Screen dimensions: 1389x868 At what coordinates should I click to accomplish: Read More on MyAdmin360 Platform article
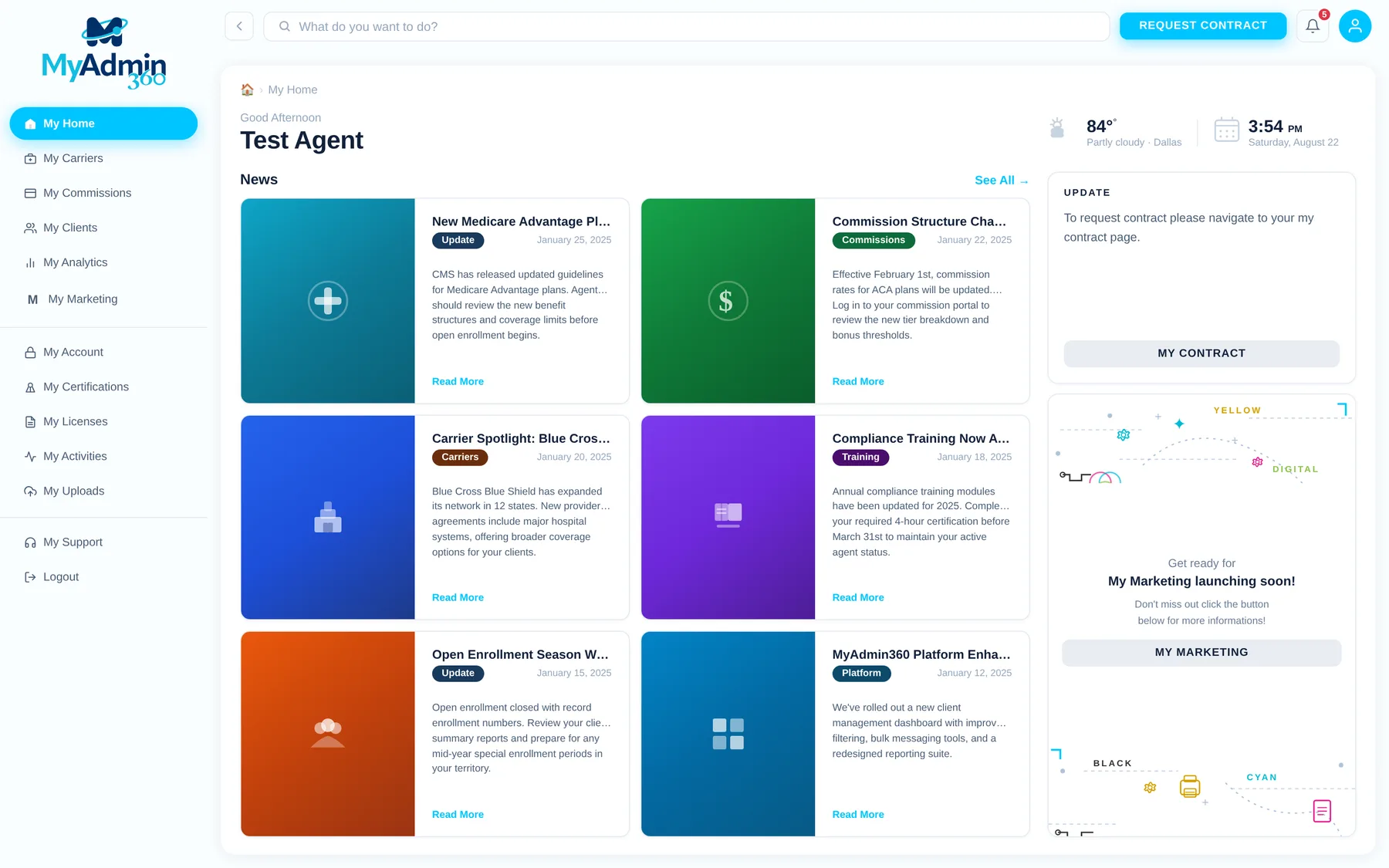pyautogui.click(x=858, y=814)
